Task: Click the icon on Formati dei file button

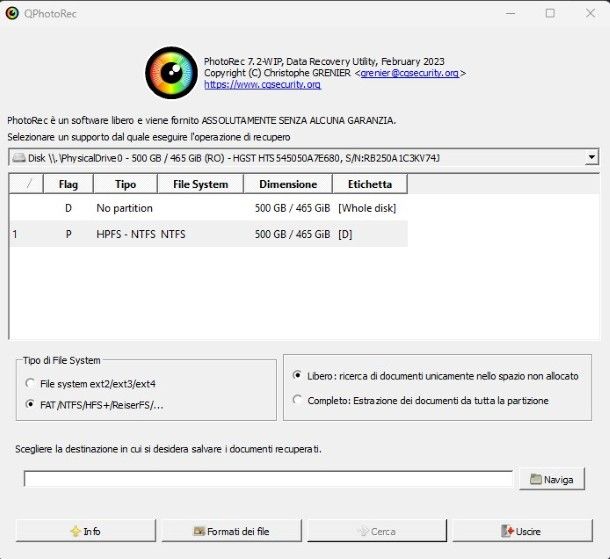Action: [x=199, y=531]
